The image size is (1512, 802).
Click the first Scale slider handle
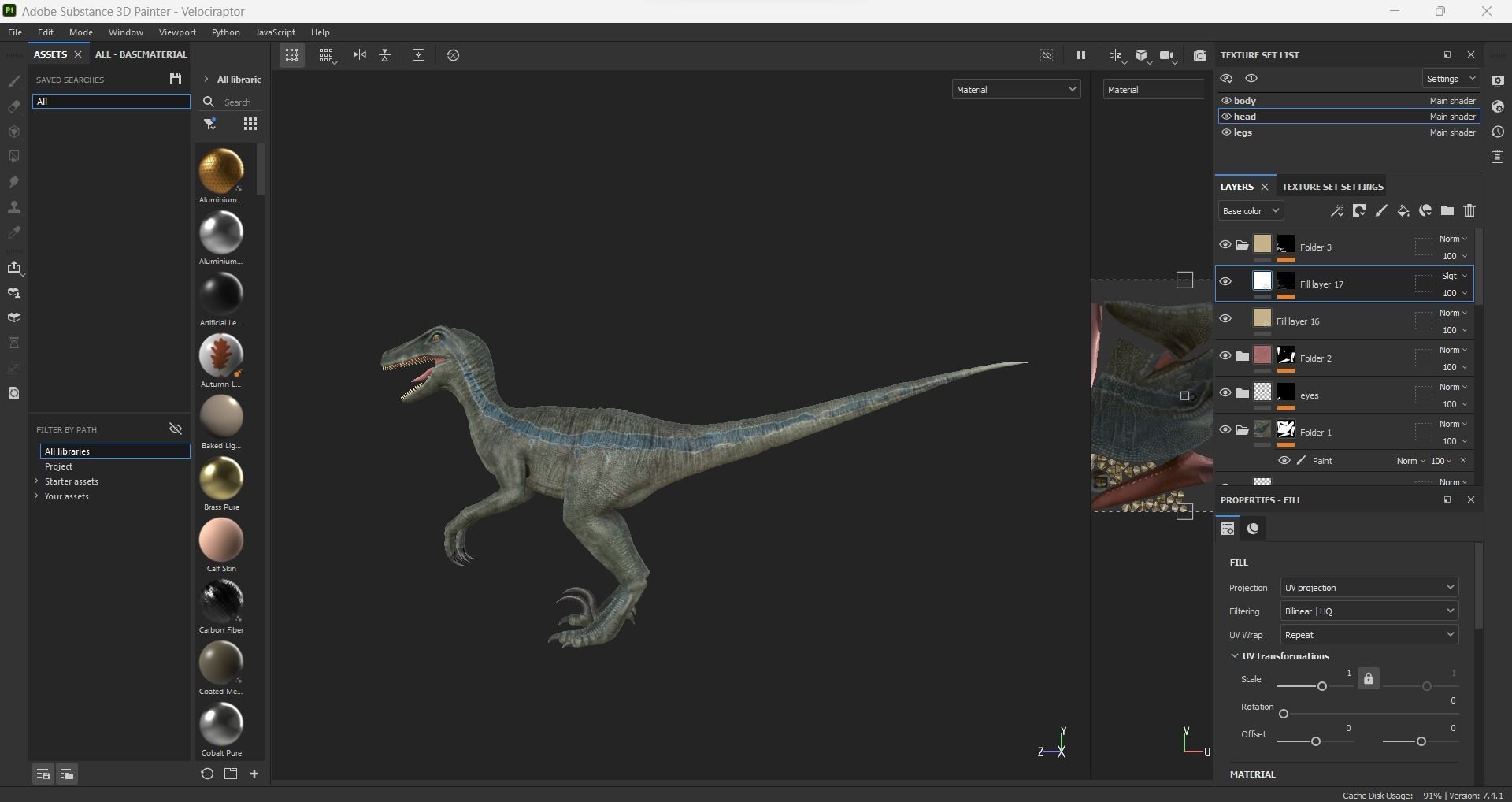coord(1322,686)
